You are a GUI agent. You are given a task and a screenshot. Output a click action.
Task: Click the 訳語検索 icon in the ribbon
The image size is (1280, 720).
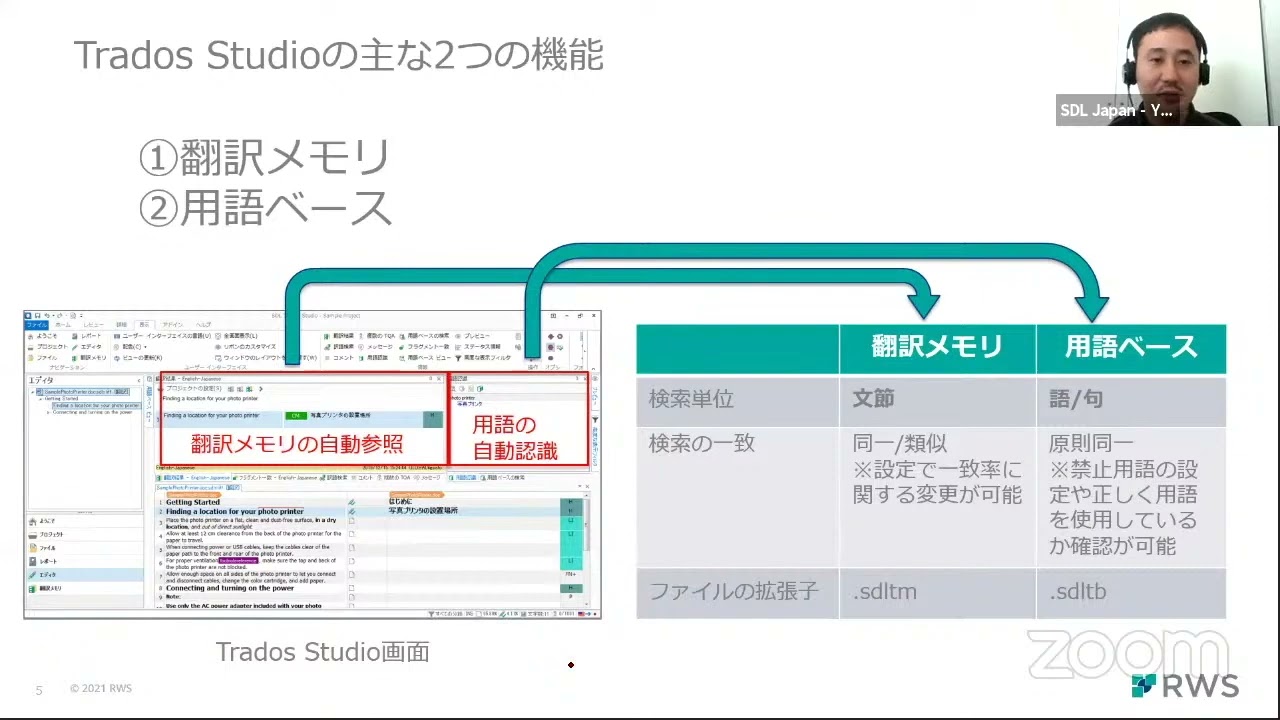point(328,347)
